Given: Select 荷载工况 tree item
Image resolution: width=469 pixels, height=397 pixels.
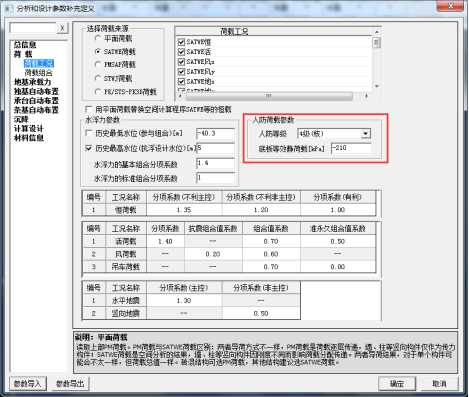Looking at the screenshot, I should (39, 63).
